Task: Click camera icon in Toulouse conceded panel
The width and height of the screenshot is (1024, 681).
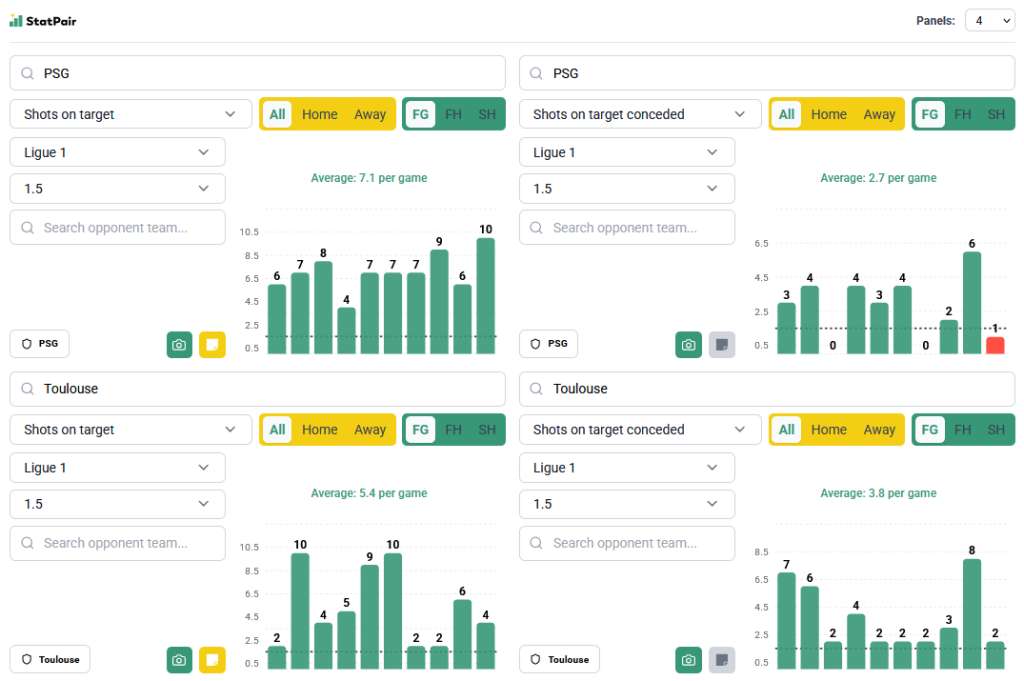Action: pos(688,660)
